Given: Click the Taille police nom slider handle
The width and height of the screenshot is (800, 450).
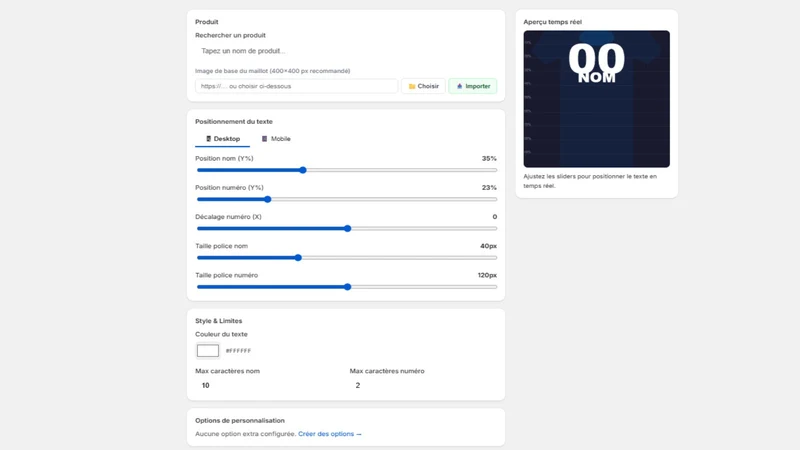Looking at the screenshot, I should [298, 258].
